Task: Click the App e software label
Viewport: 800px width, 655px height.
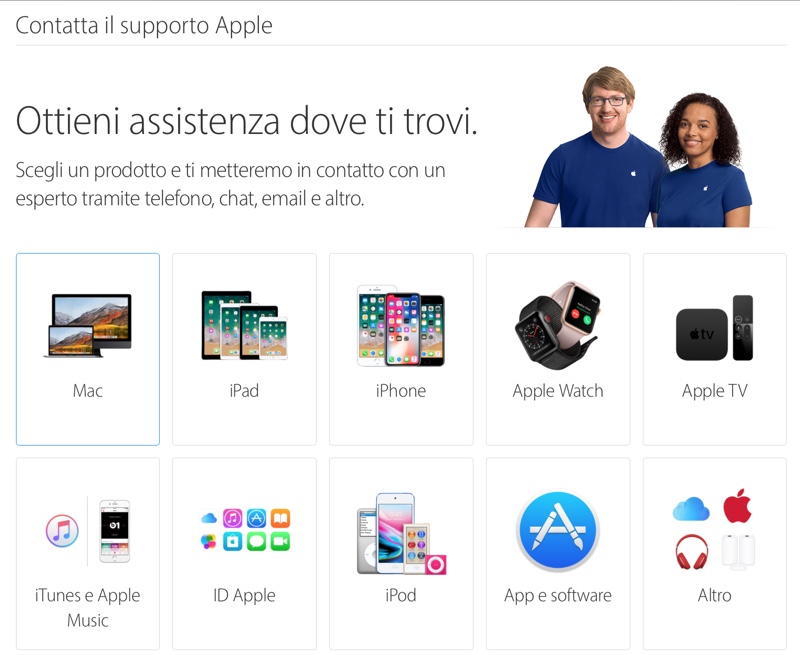Action: (558, 595)
